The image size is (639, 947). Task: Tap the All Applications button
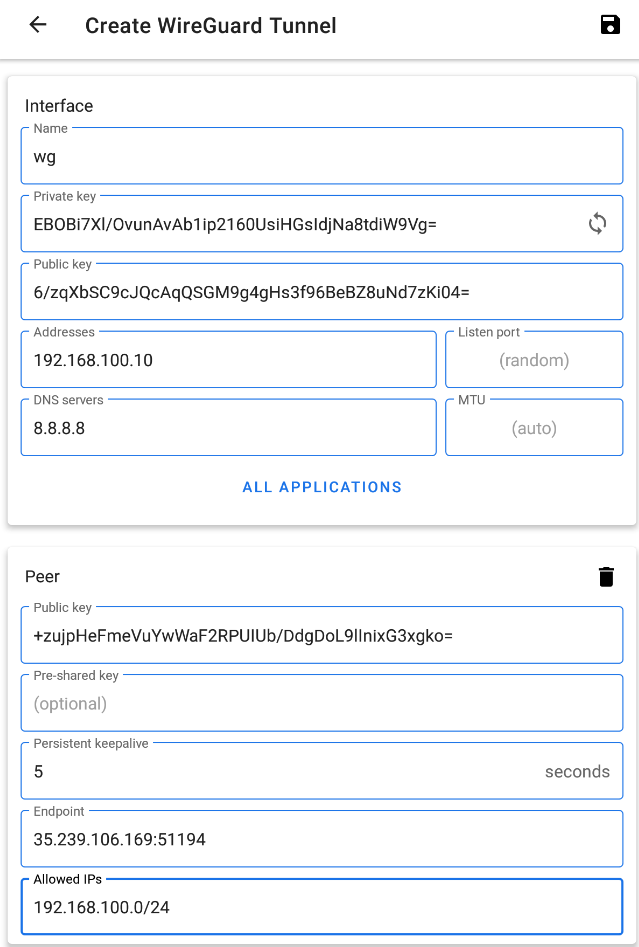[322, 487]
